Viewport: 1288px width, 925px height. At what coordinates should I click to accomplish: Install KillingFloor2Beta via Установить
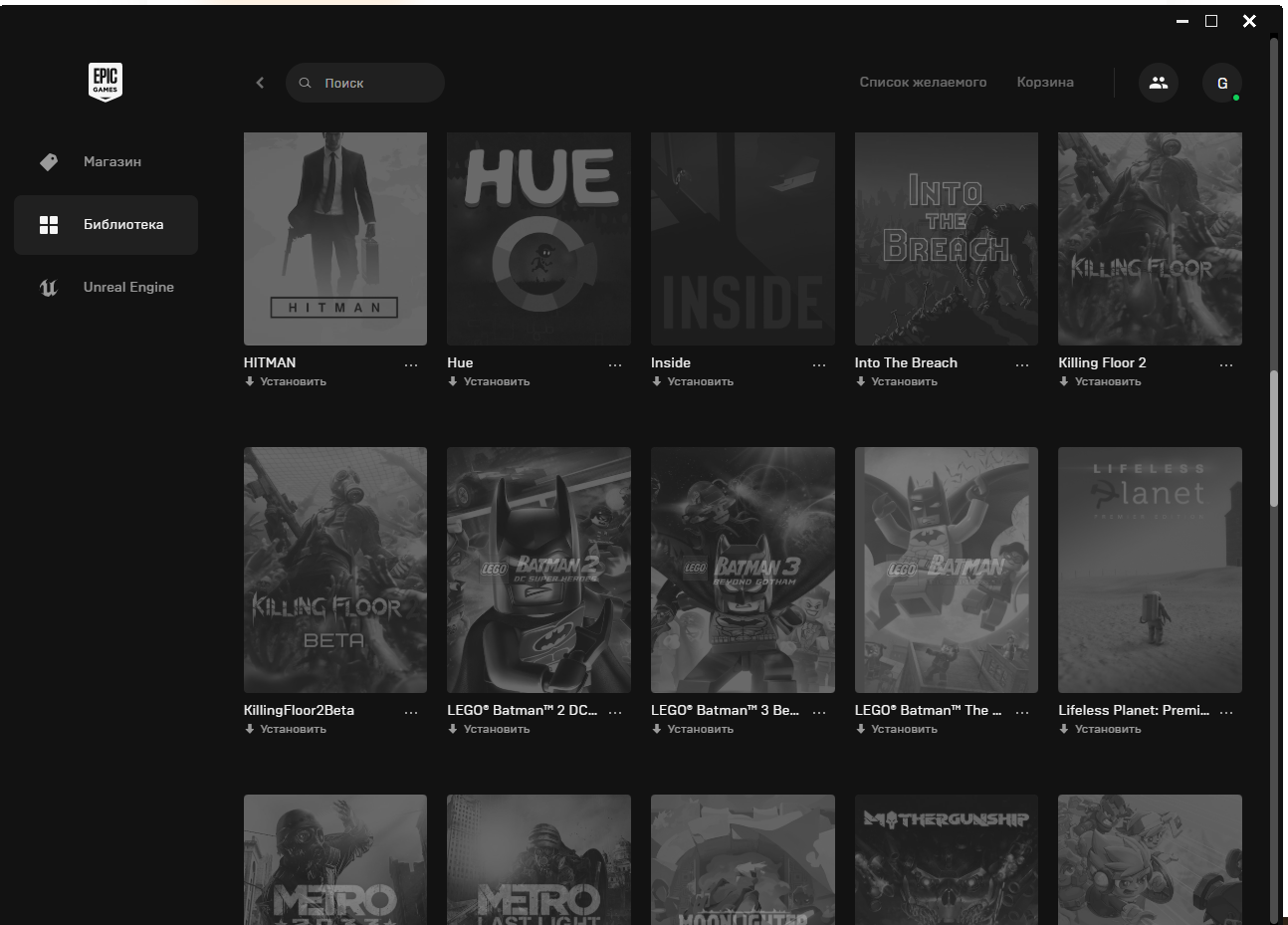point(286,729)
